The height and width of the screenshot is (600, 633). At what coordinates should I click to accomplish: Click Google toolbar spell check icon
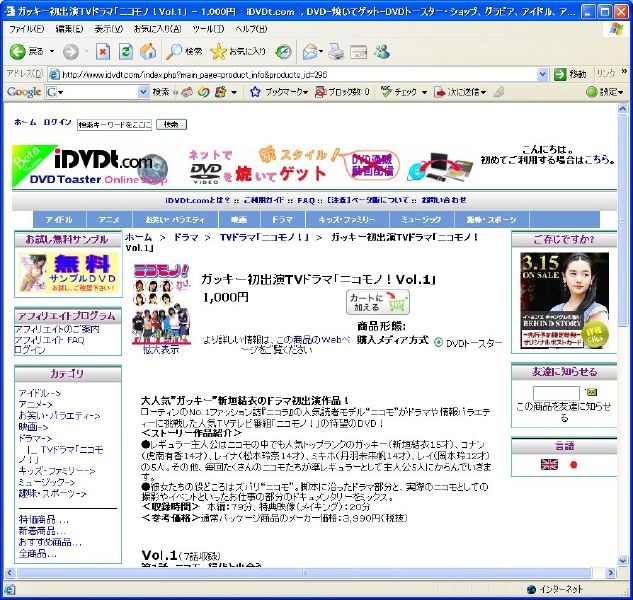click(x=386, y=92)
